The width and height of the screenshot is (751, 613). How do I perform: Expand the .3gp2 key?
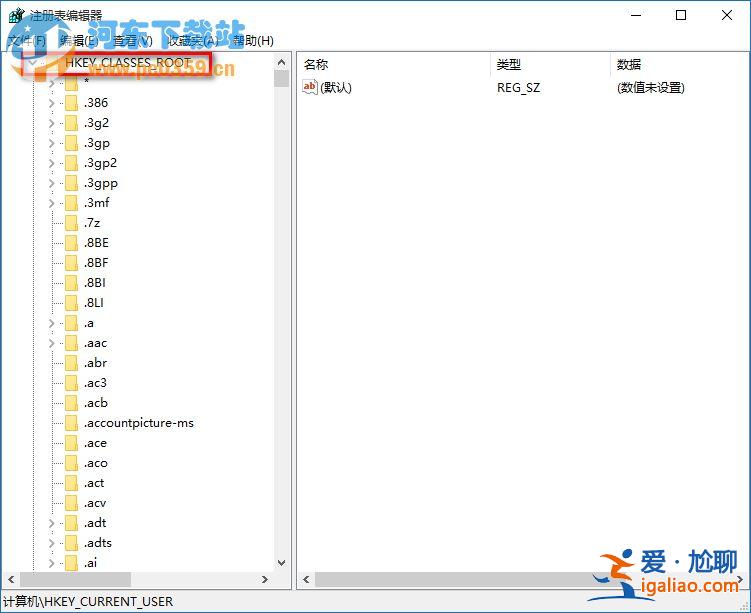pyautogui.click(x=52, y=163)
